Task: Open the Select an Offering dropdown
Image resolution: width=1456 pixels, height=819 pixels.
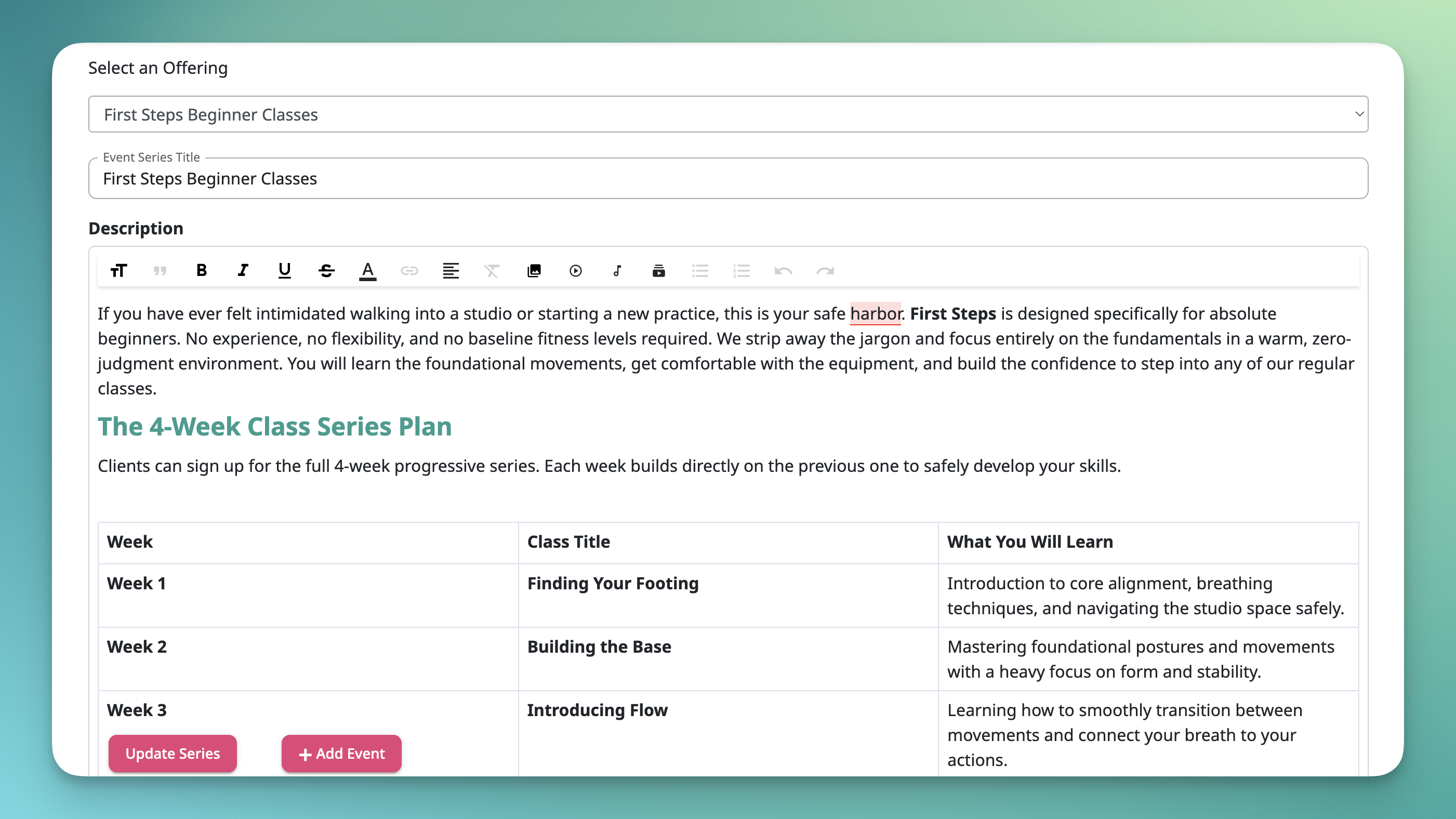Action: tap(728, 114)
